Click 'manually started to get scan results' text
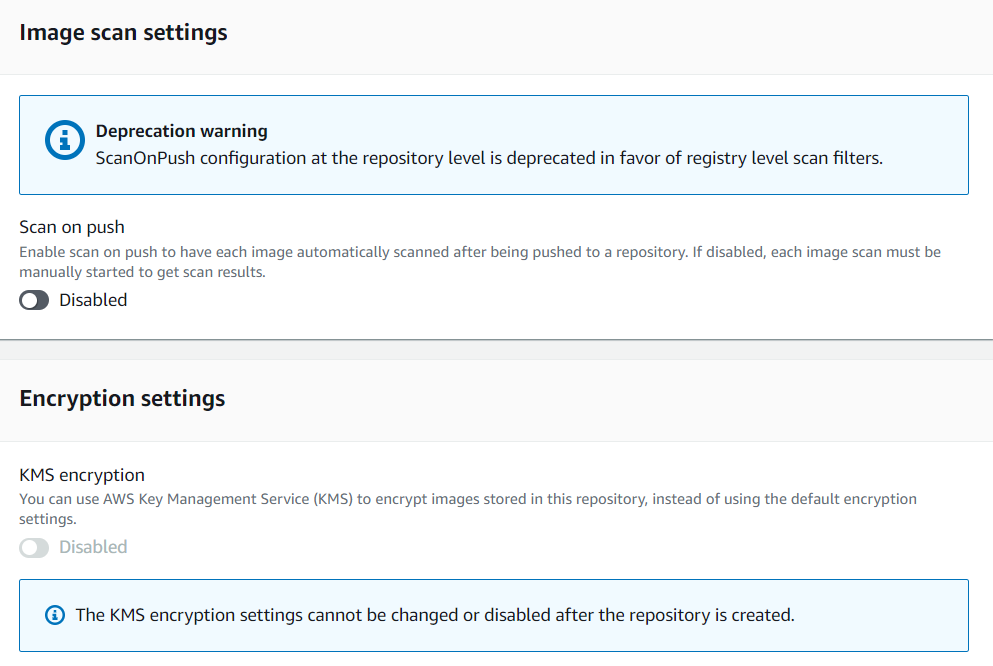The width and height of the screenshot is (993, 666). [142, 272]
